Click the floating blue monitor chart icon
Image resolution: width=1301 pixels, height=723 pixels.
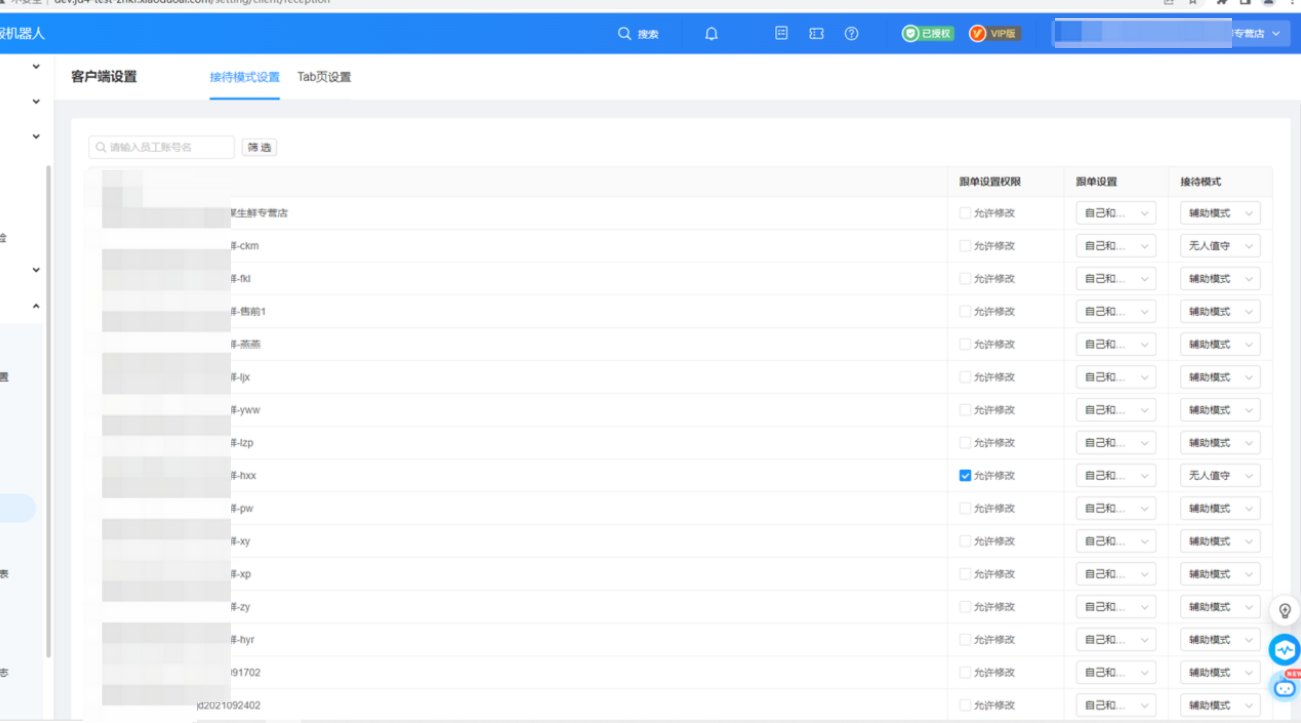[x=1285, y=650]
